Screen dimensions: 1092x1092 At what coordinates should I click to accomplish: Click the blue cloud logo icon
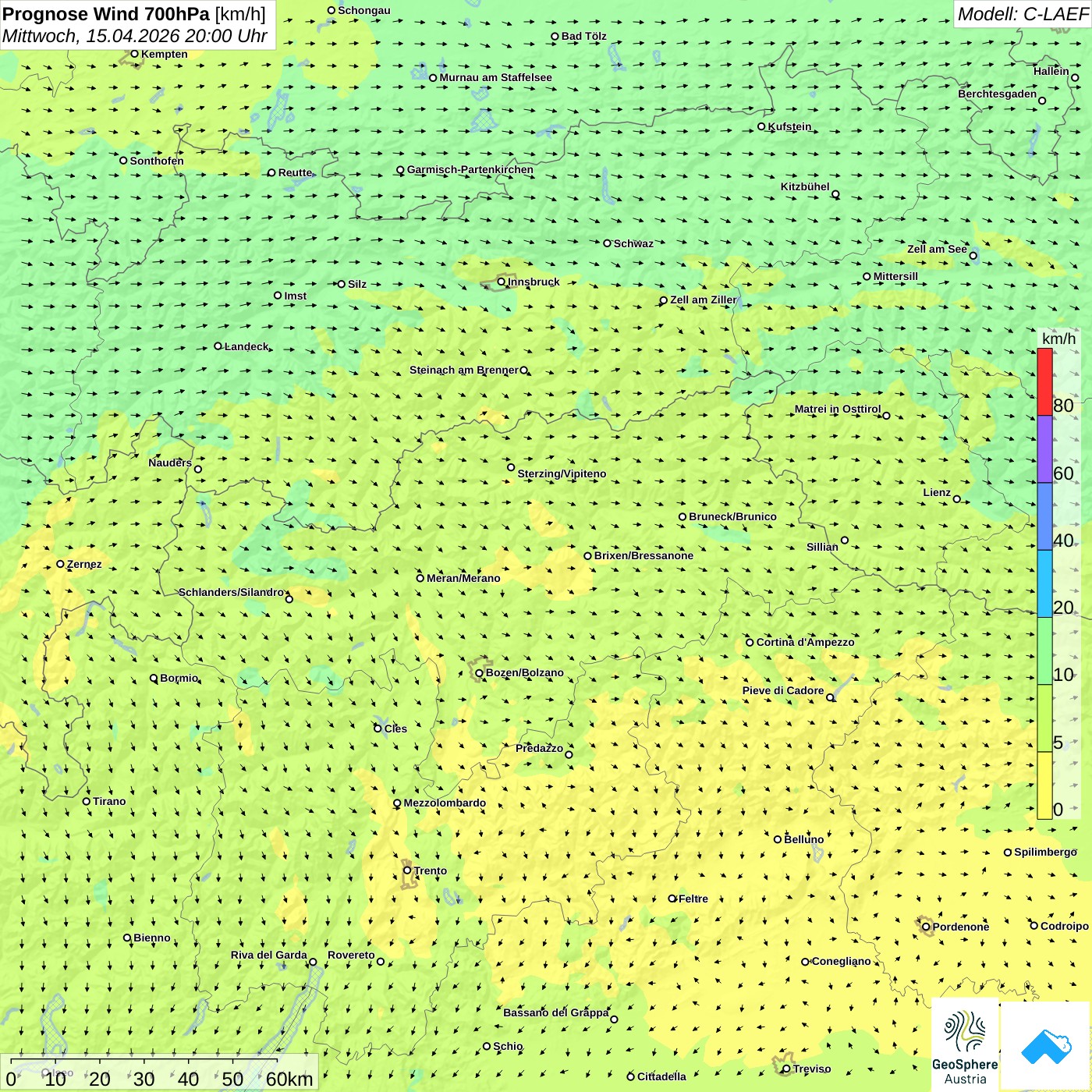tap(1046, 1047)
